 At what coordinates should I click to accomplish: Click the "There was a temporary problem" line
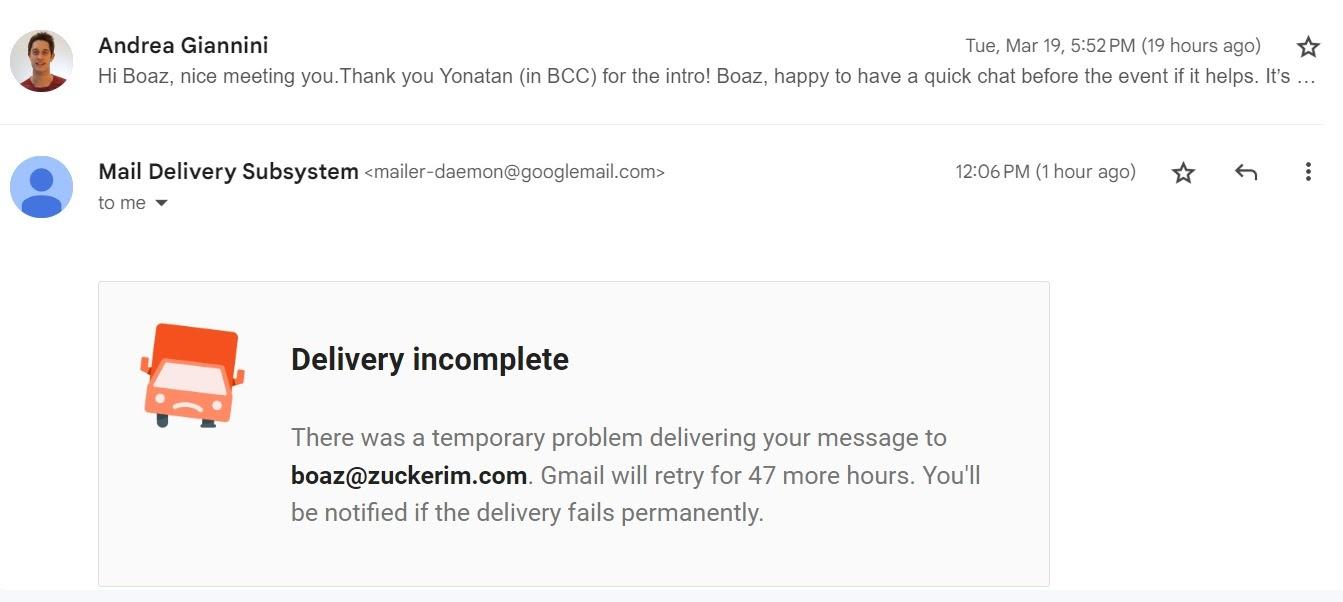(618, 438)
